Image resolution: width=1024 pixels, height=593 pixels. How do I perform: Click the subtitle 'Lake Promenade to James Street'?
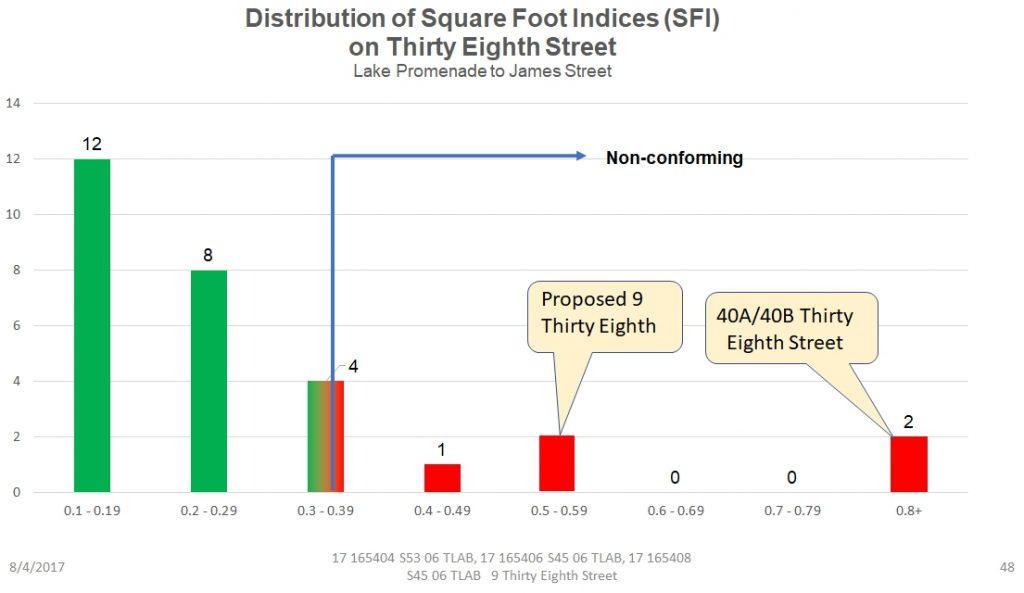pyautogui.click(x=482, y=71)
